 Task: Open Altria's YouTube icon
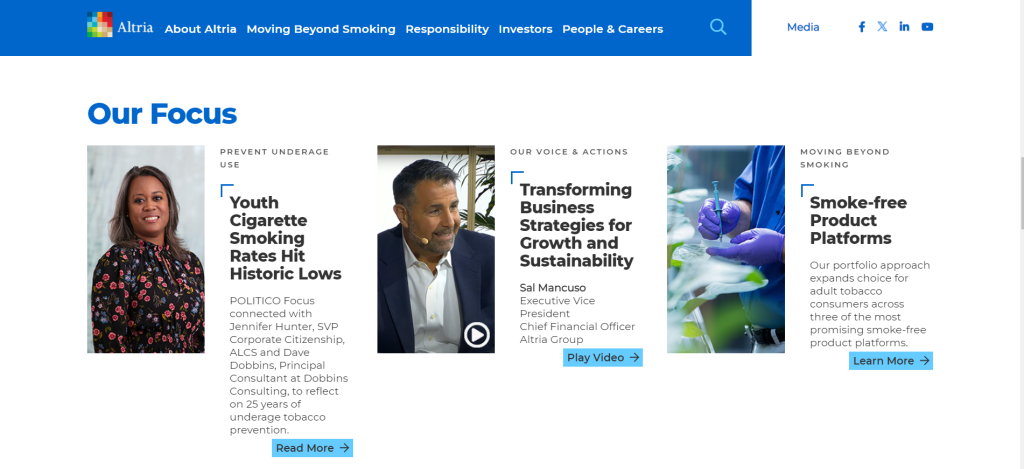tap(927, 27)
